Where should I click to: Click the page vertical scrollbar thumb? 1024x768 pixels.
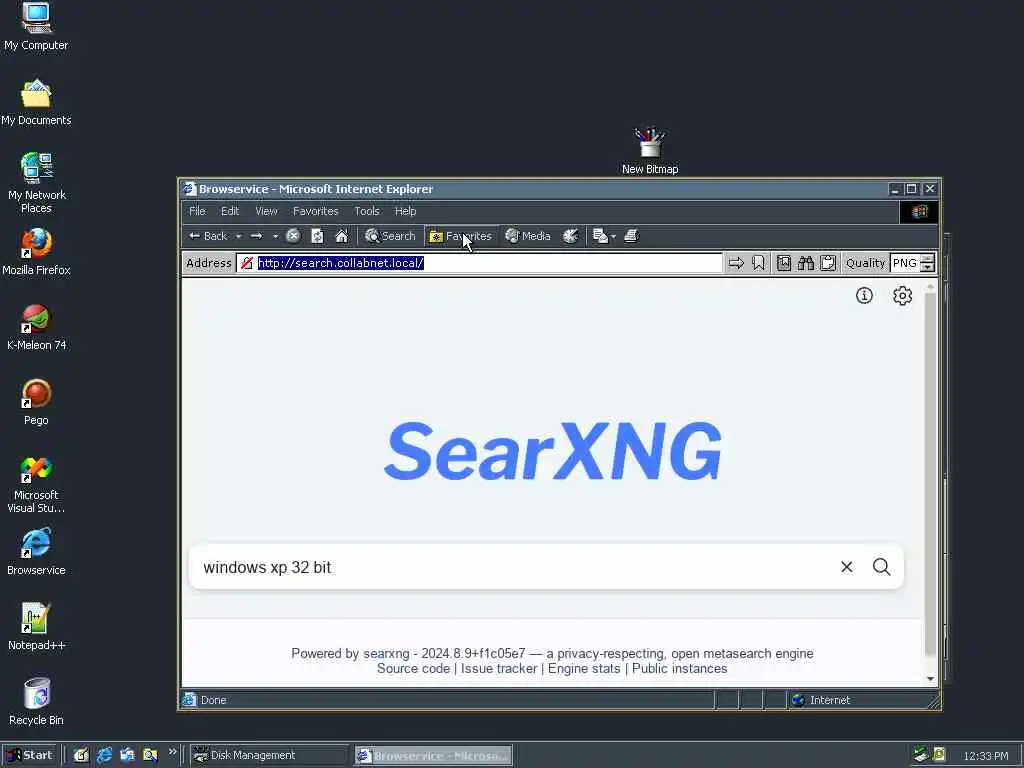[931, 475]
